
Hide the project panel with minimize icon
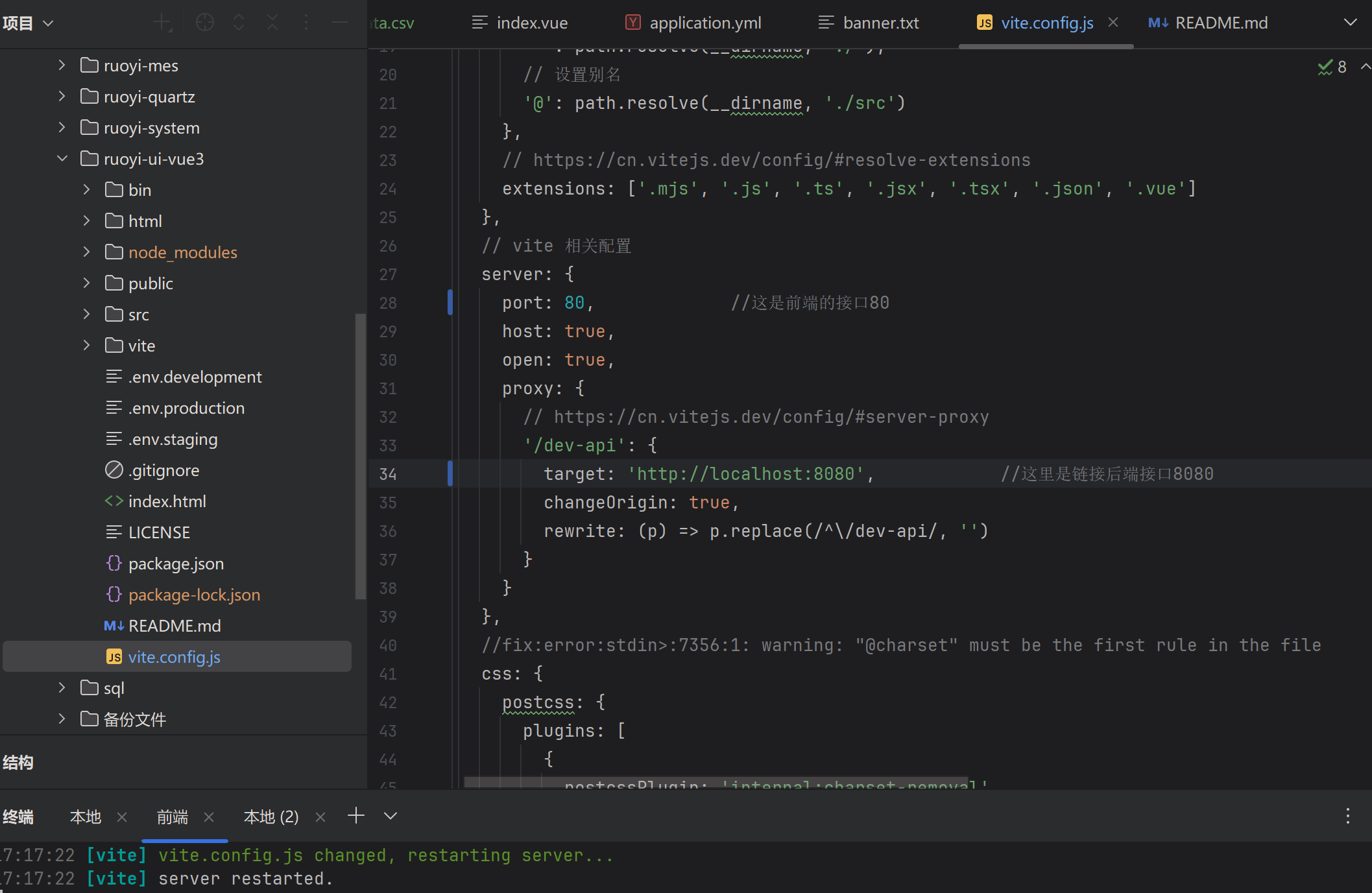click(x=340, y=23)
